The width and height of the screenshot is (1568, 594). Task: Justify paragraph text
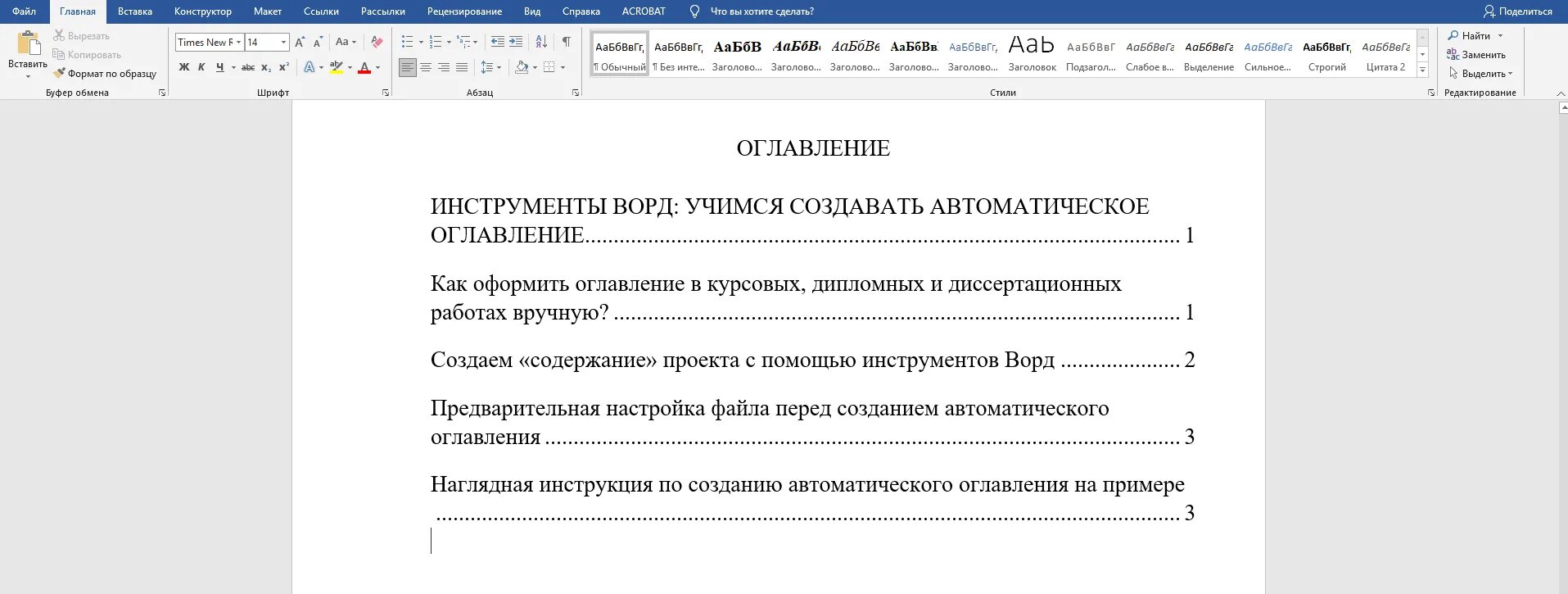pos(462,67)
